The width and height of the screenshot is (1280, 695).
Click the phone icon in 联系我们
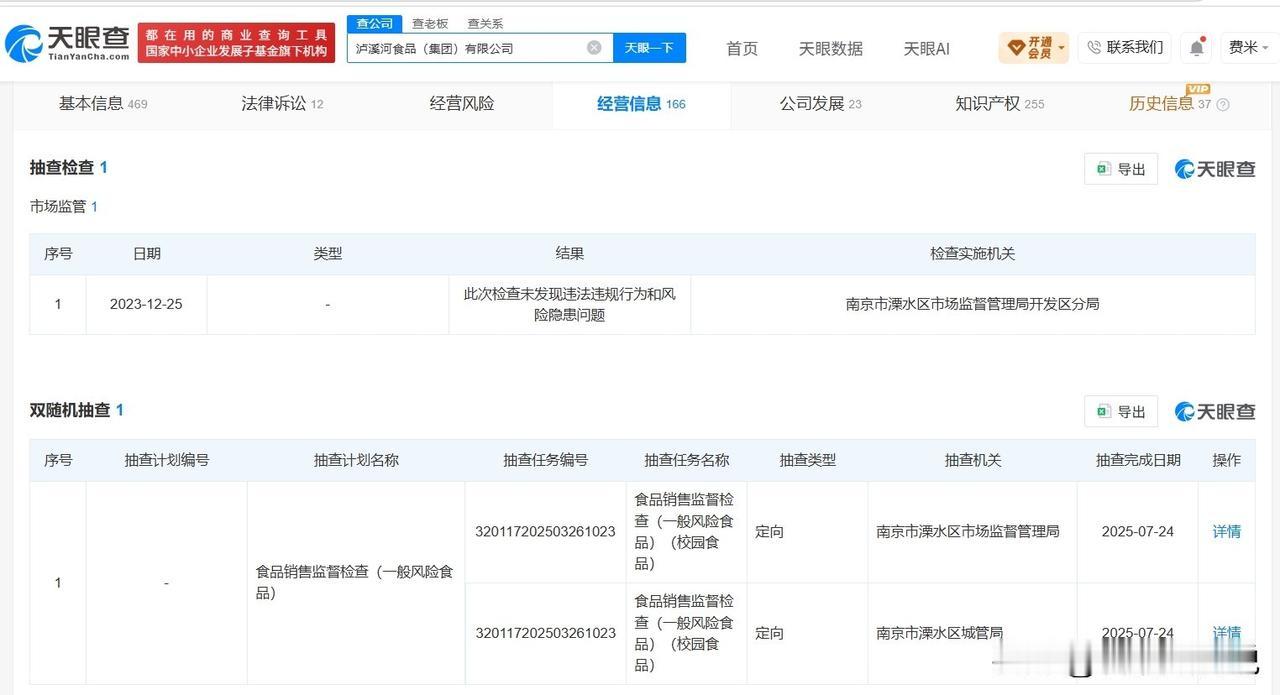click(1094, 47)
